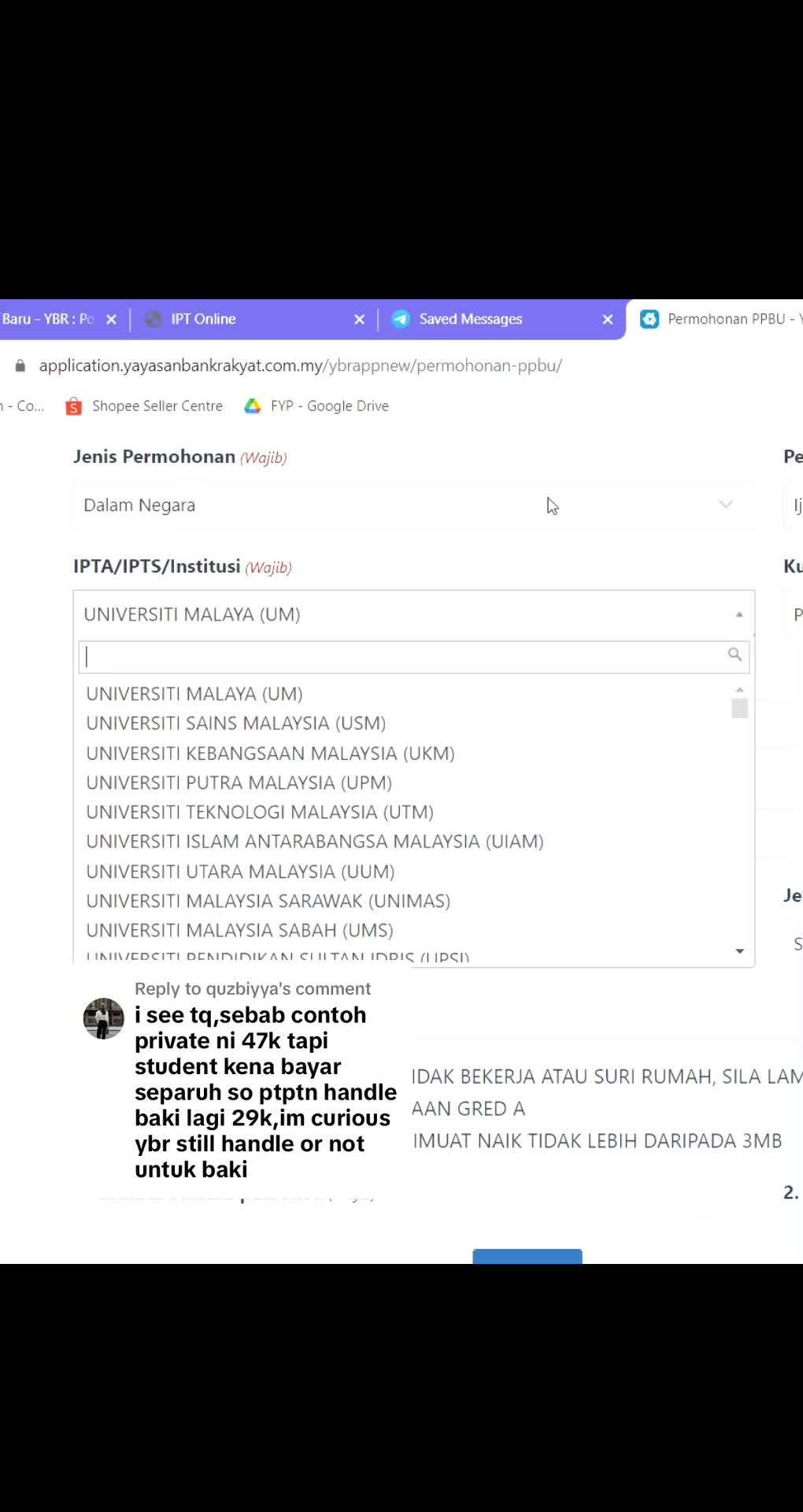Click the list scrollbar up arrow
Screen dimensions: 803x1512
click(x=739, y=690)
